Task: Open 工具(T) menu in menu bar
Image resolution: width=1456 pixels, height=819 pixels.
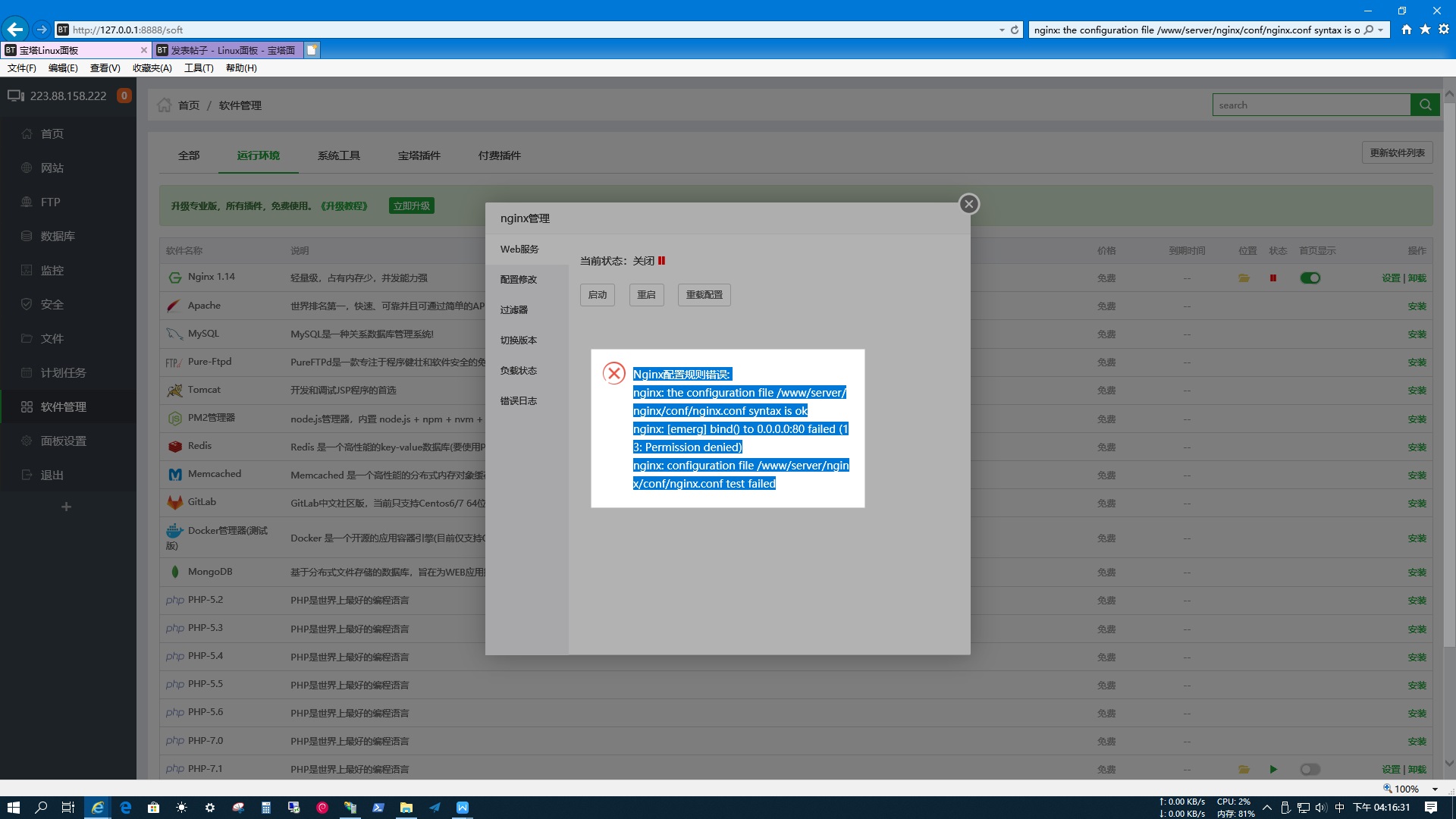Action: [198, 67]
